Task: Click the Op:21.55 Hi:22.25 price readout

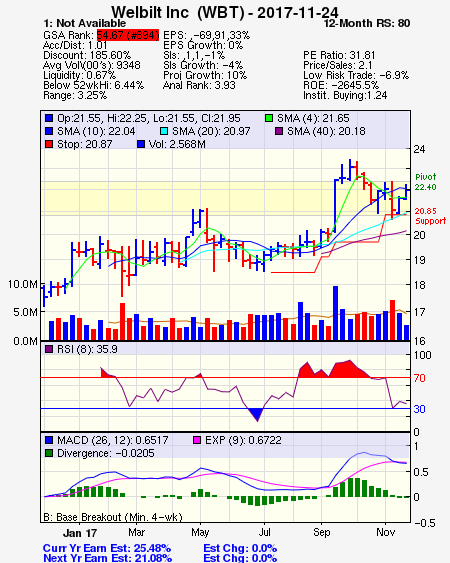Action: click(149, 118)
